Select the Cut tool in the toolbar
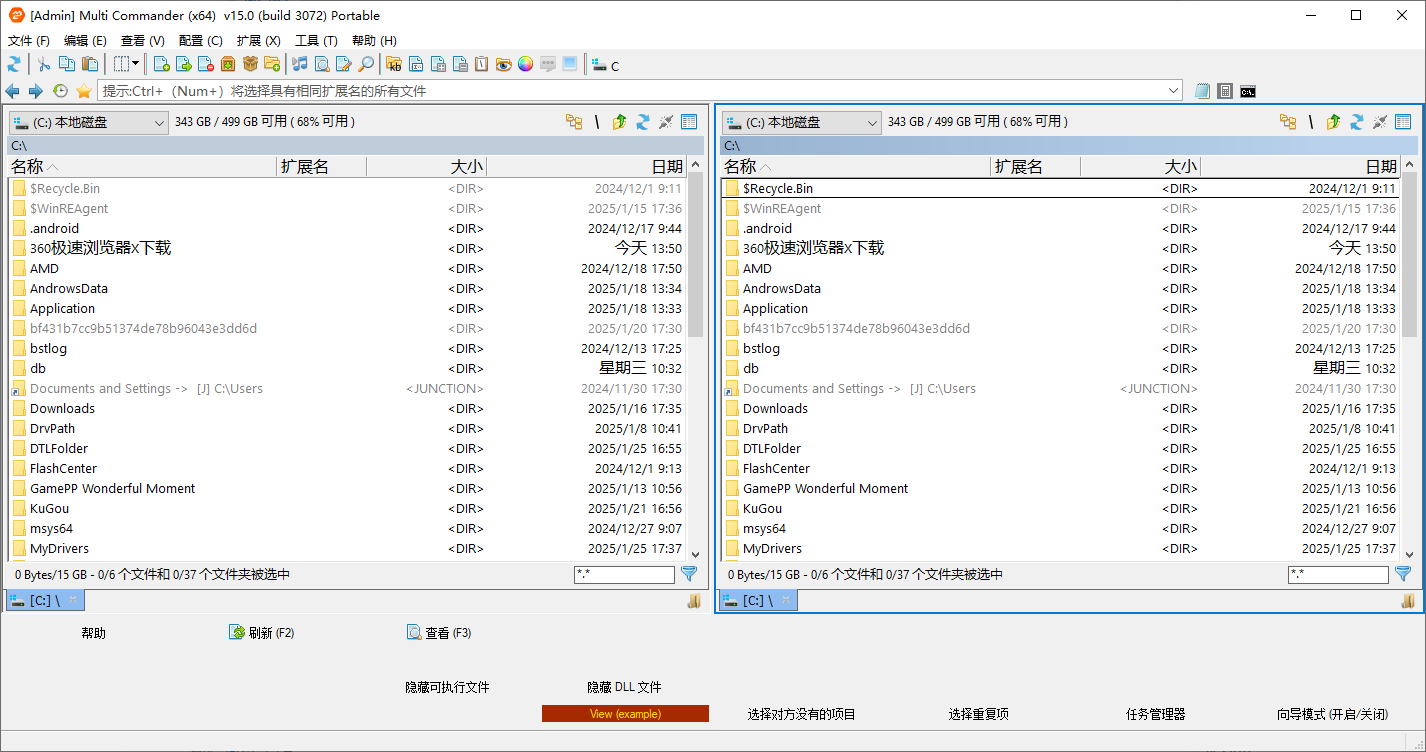1426x752 pixels. pos(44,63)
